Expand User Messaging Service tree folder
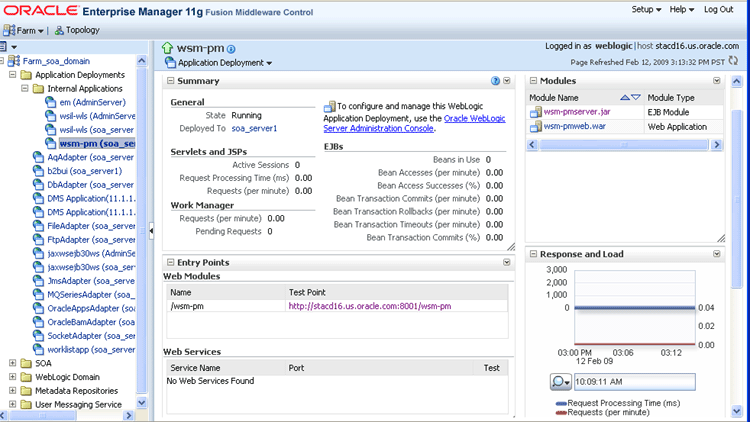Screen dimensions: 750x422 12,404
